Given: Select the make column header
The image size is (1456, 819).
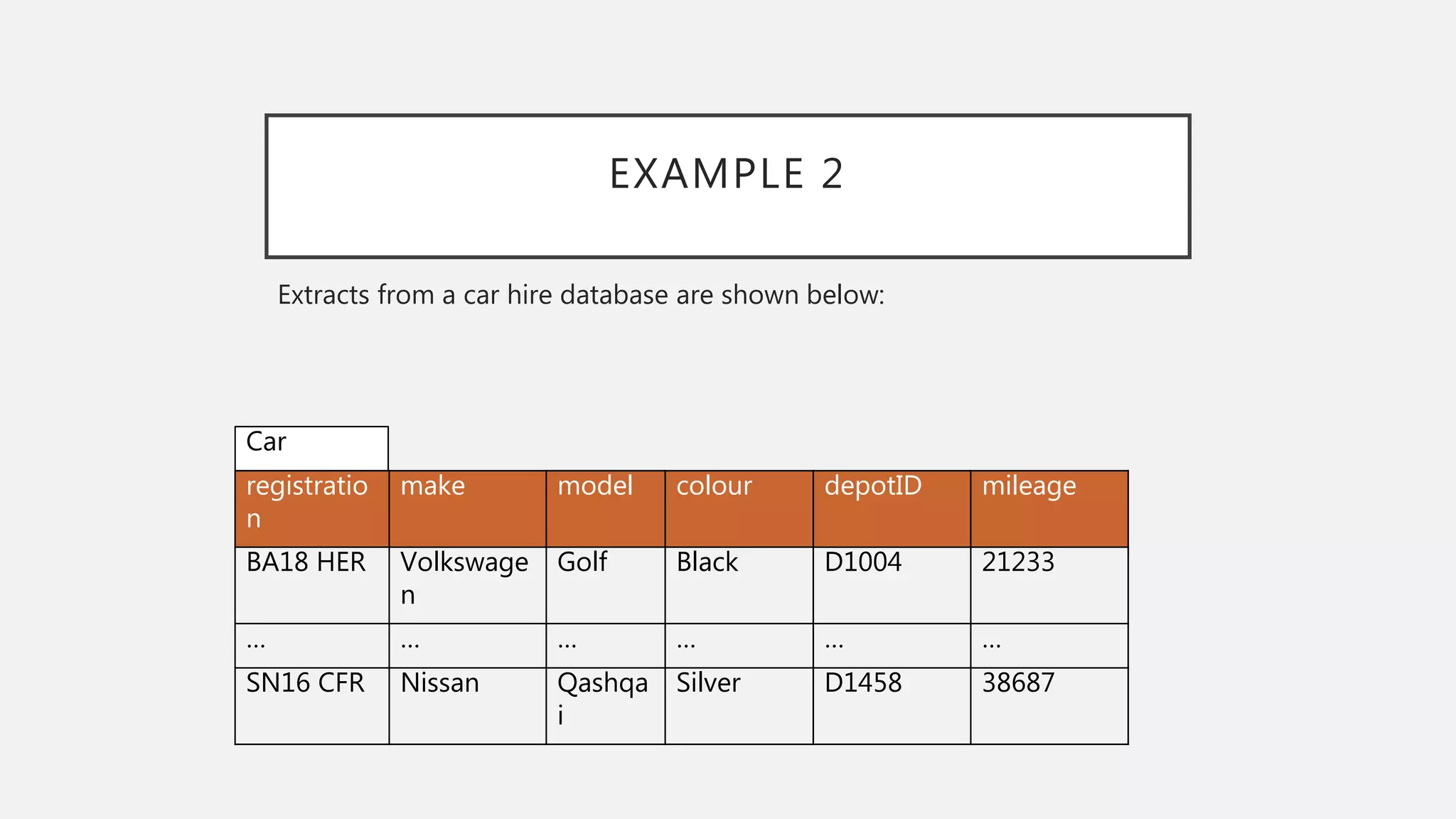Looking at the screenshot, I should 468,509.
